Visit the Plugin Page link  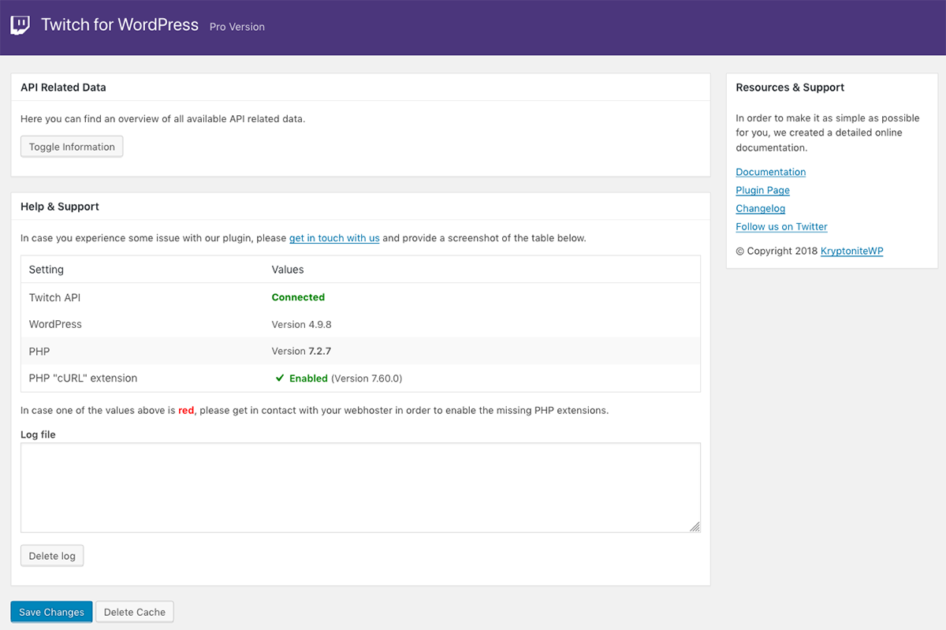763,190
